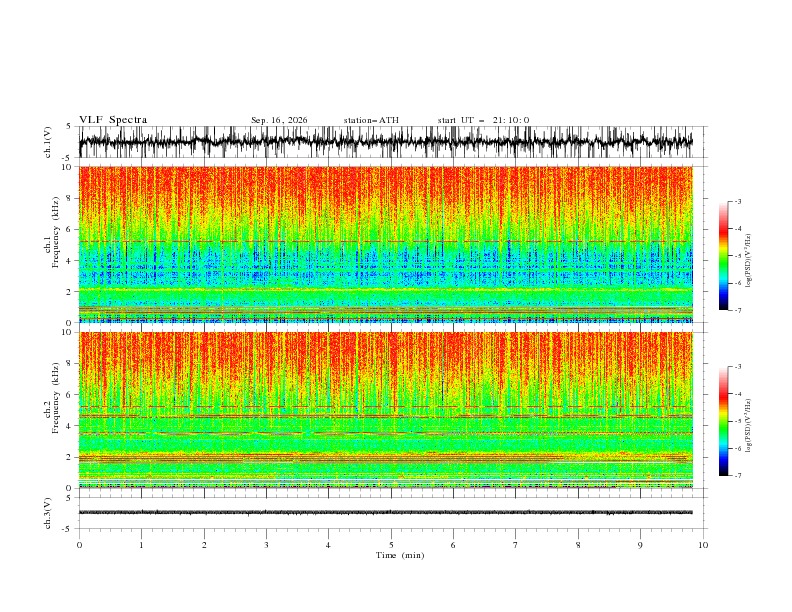This screenshot has height=612, width=792.
Task: Click the ch.3(V) axis label
Action: click(48, 513)
